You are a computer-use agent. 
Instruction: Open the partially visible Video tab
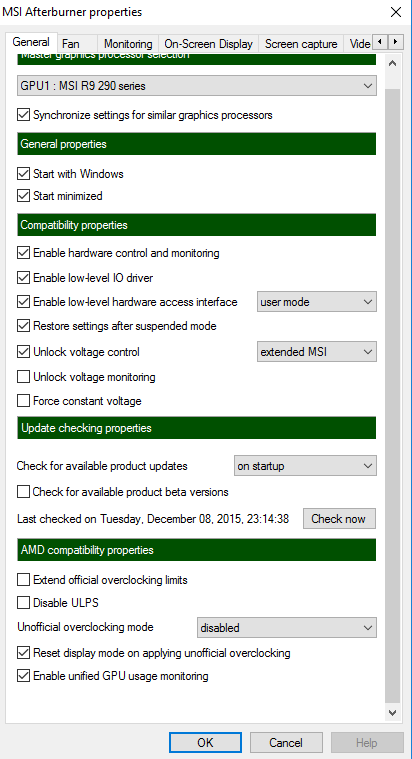click(359, 44)
